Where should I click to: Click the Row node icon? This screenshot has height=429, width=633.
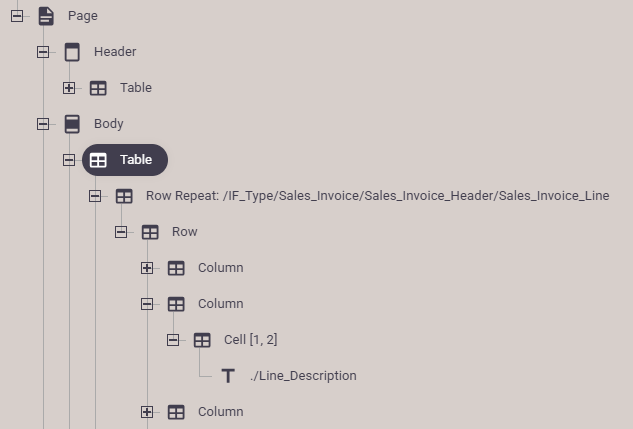pos(150,232)
